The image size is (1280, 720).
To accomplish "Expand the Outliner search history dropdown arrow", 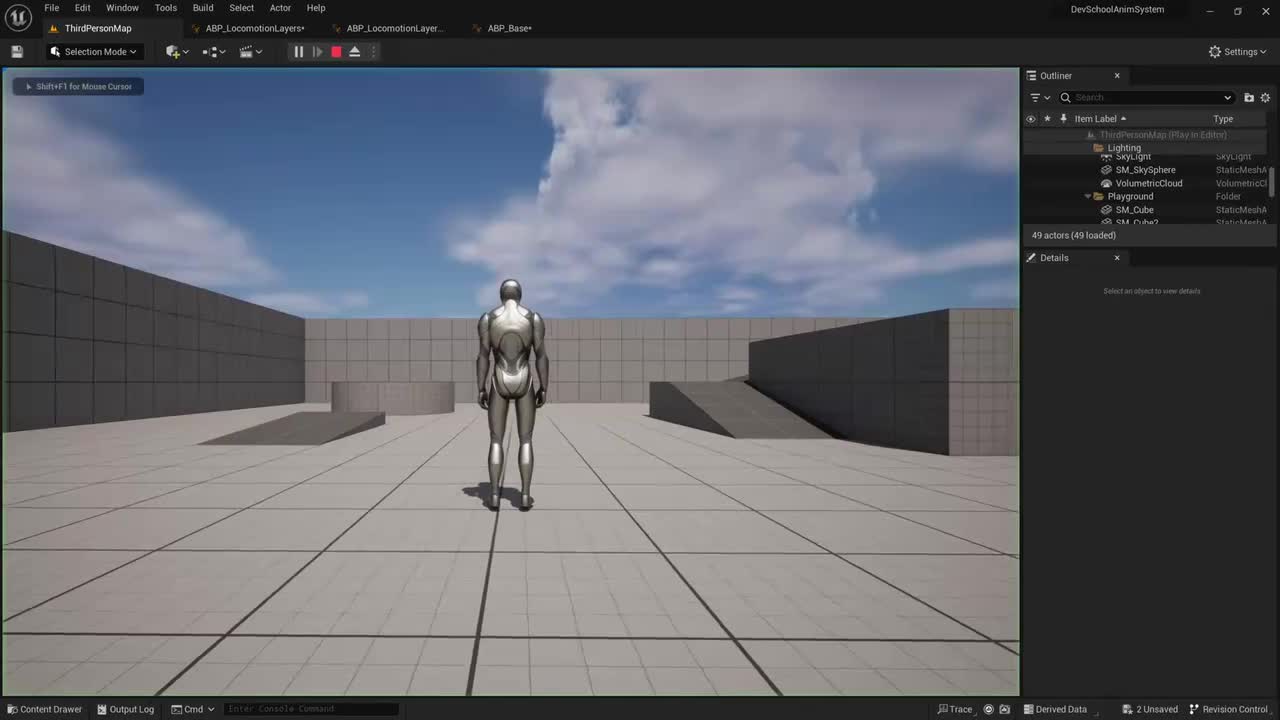I will pyautogui.click(x=1228, y=98).
